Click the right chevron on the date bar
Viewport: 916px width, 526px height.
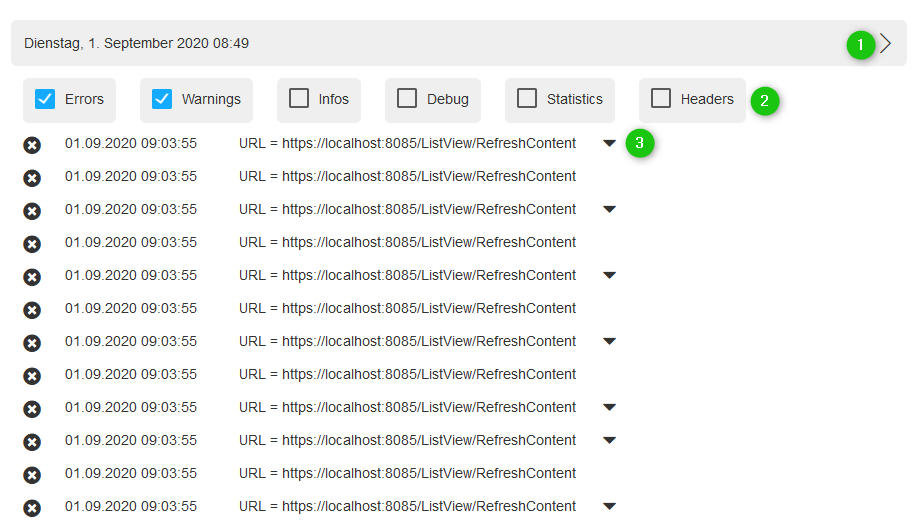tap(886, 43)
